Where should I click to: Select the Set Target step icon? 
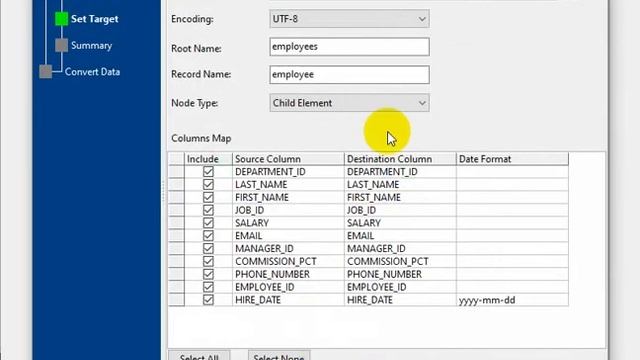click(x=61, y=19)
